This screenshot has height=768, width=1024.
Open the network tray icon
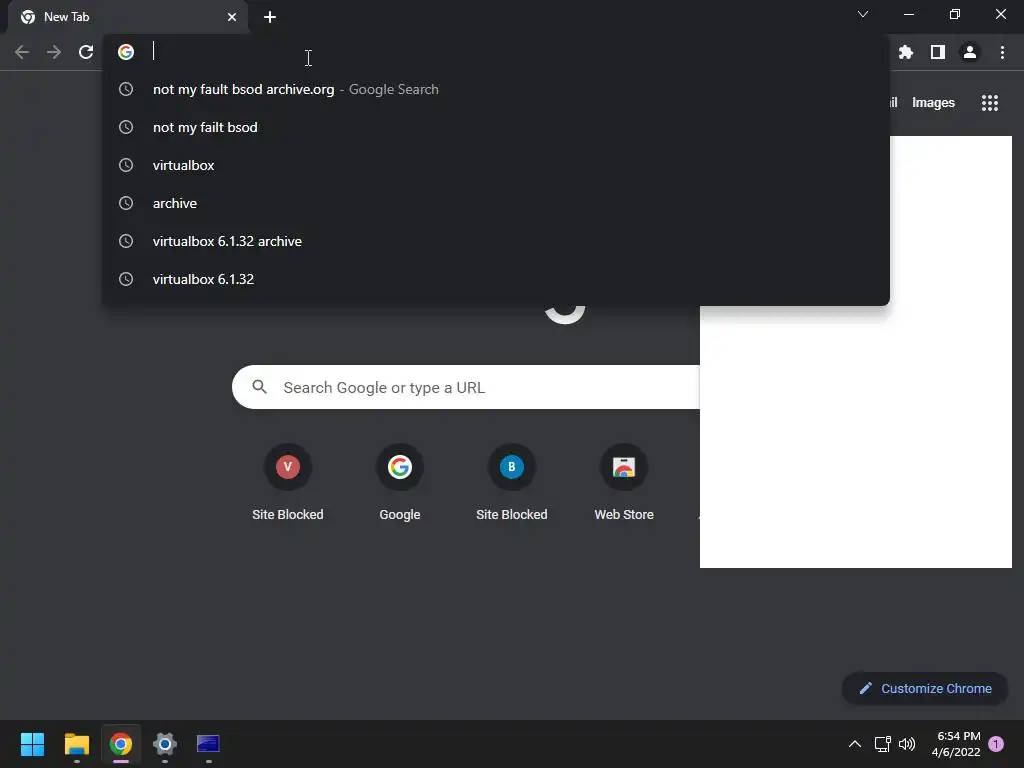click(x=882, y=744)
